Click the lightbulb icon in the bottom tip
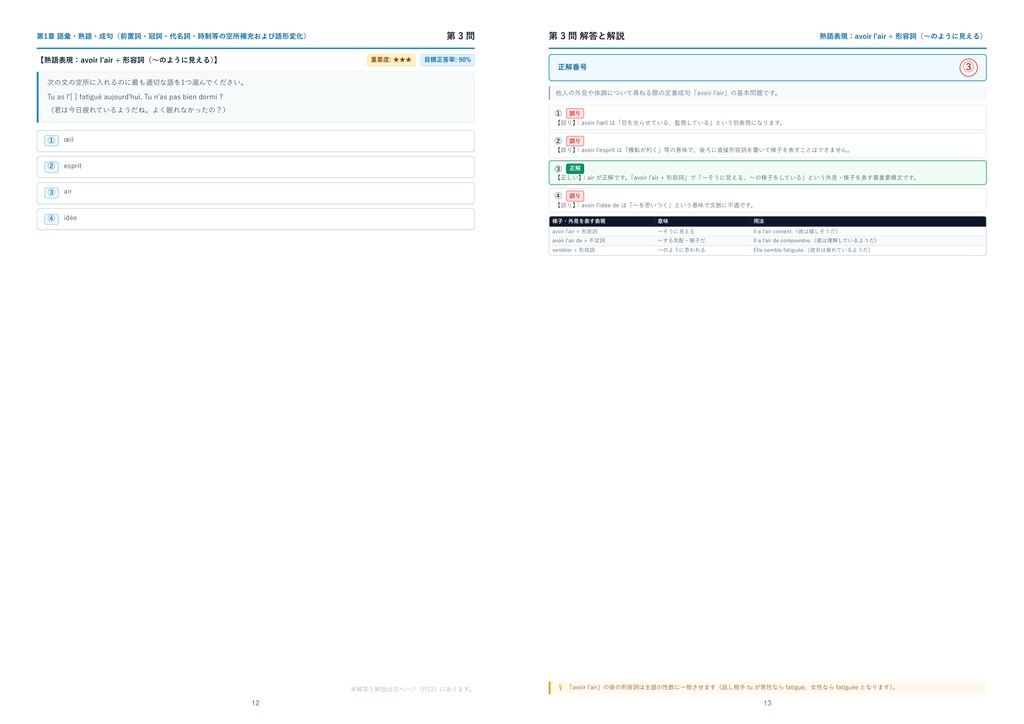The width and height of the screenshot is (1024, 724). point(560,687)
